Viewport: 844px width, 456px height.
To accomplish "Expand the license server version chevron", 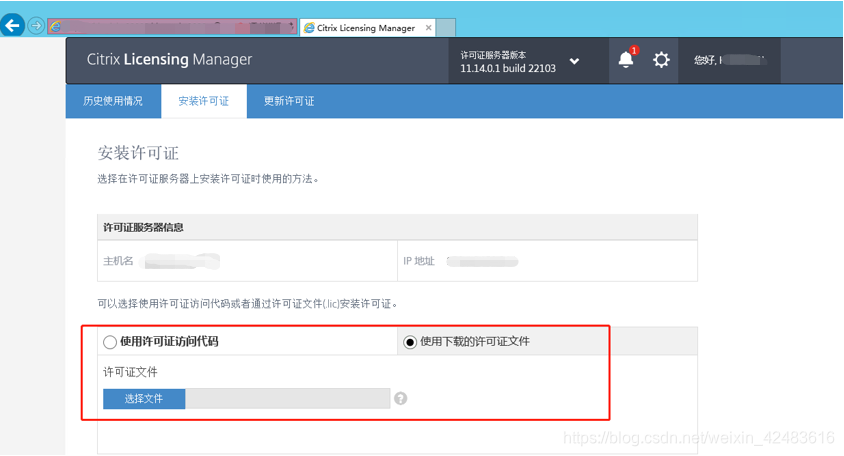I will [575, 61].
